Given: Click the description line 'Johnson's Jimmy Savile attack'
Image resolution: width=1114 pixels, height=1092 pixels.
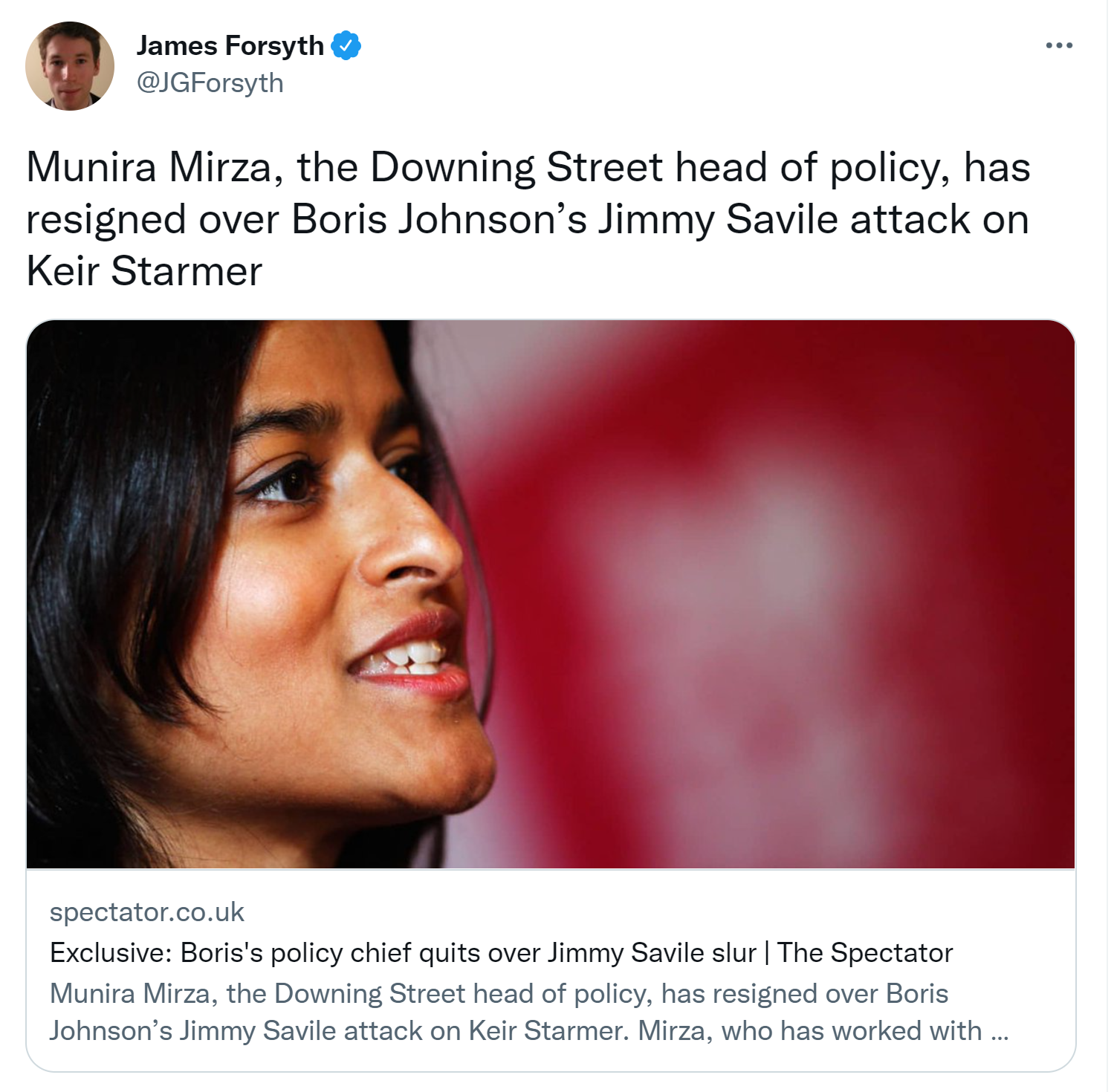Looking at the screenshot, I should [528, 1030].
